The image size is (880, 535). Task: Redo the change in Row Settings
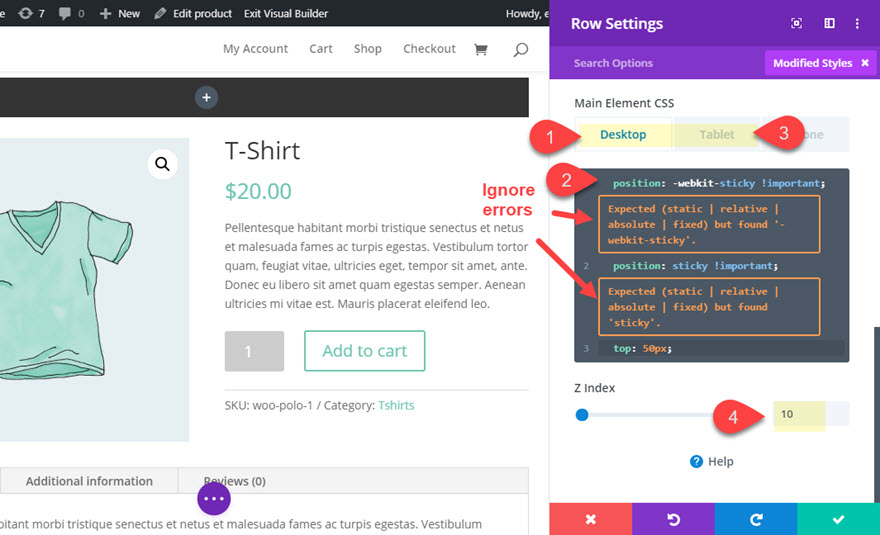(x=756, y=519)
